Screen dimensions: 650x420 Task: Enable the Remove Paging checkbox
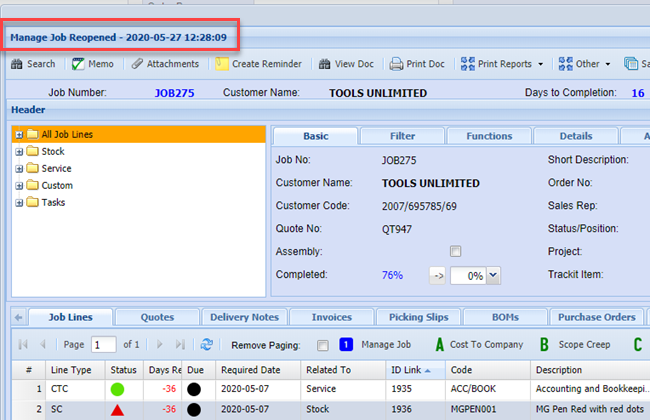click(x=321, y=345)
